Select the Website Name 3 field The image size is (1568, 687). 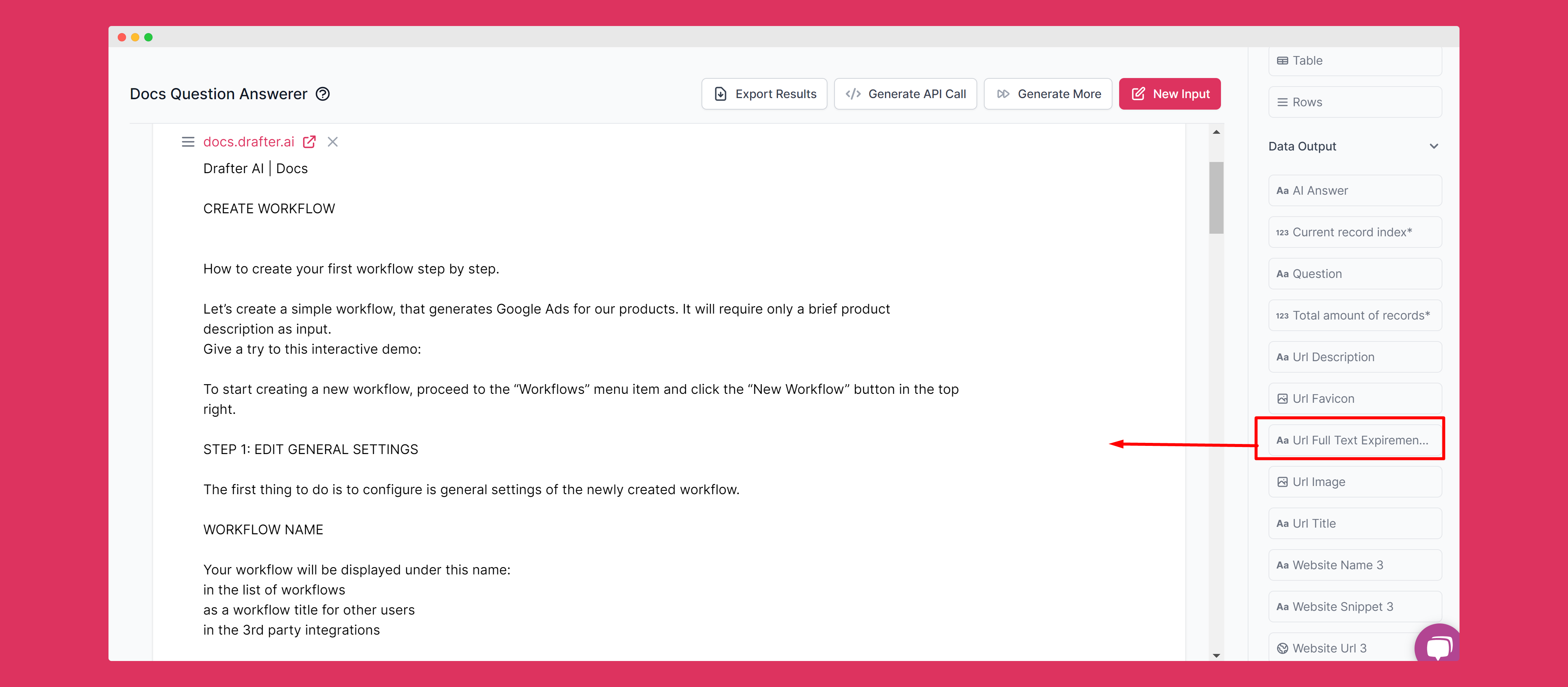1355,565
